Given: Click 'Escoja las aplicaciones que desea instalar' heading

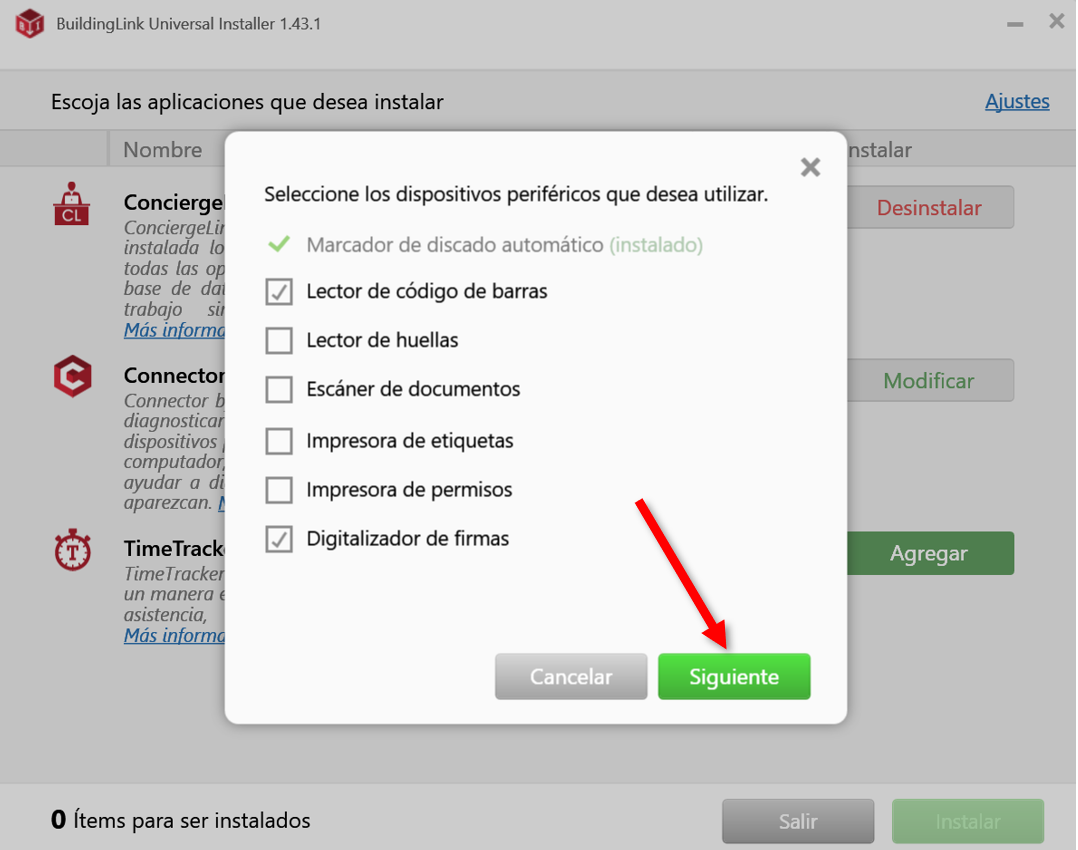Looking at the screenshot, I should point(247,102).
